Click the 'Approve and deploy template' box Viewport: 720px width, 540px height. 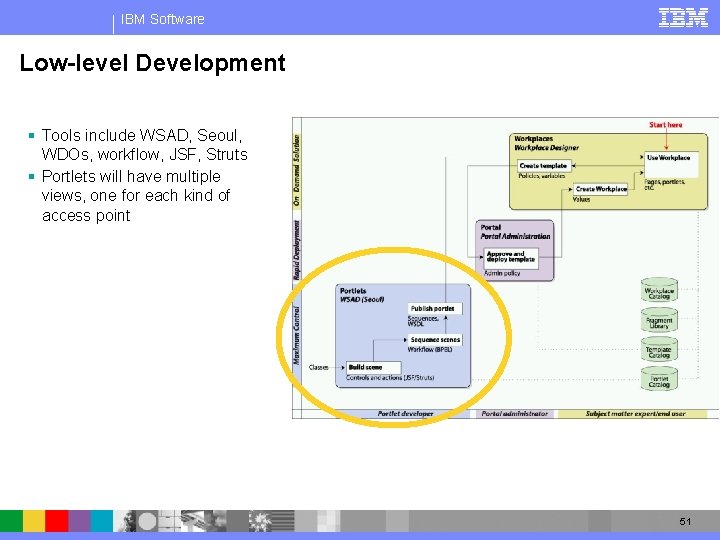pos(511,258)
